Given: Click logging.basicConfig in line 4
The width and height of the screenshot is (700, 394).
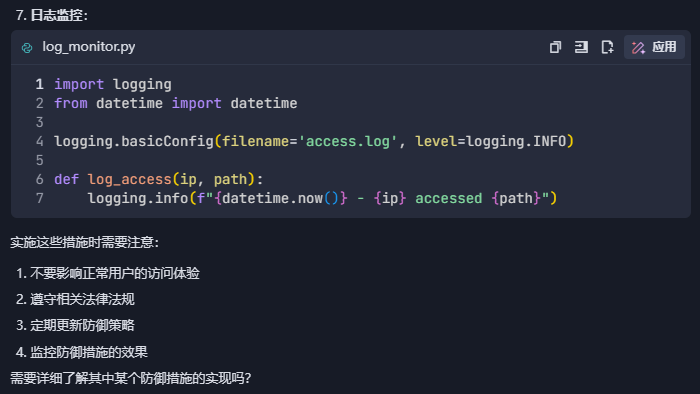Looking at the screenshot, I should click(134, 141).
